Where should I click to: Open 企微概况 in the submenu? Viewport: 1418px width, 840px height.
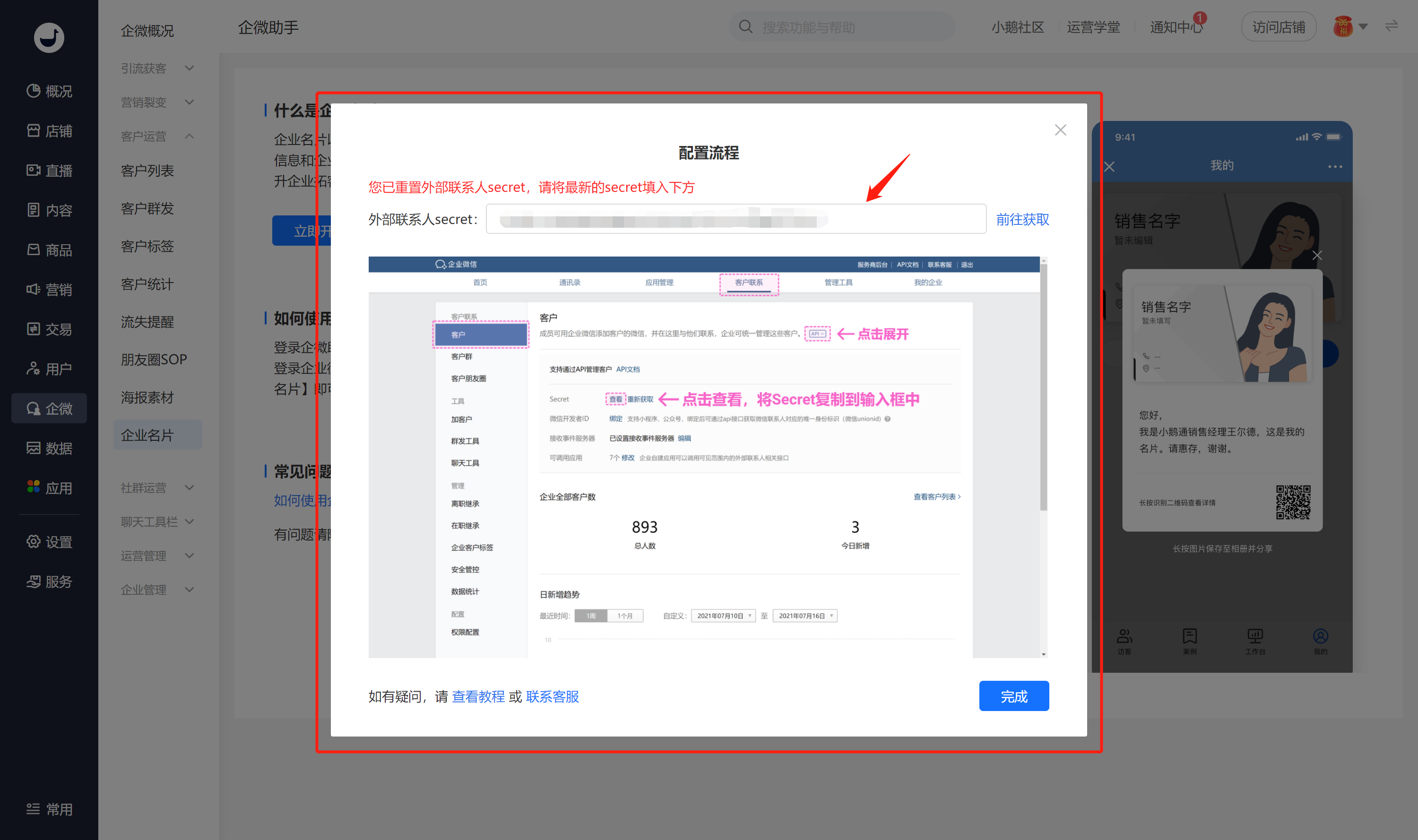click(147, 31)
